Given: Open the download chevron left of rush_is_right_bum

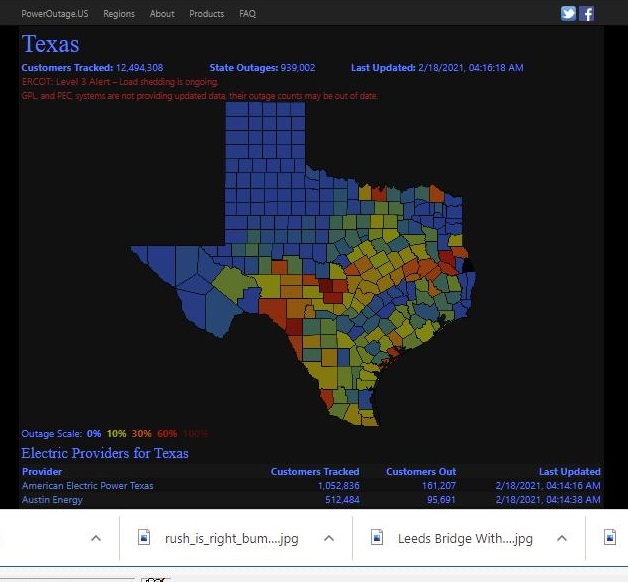Looking at the screenshot, I should [96, 538].
